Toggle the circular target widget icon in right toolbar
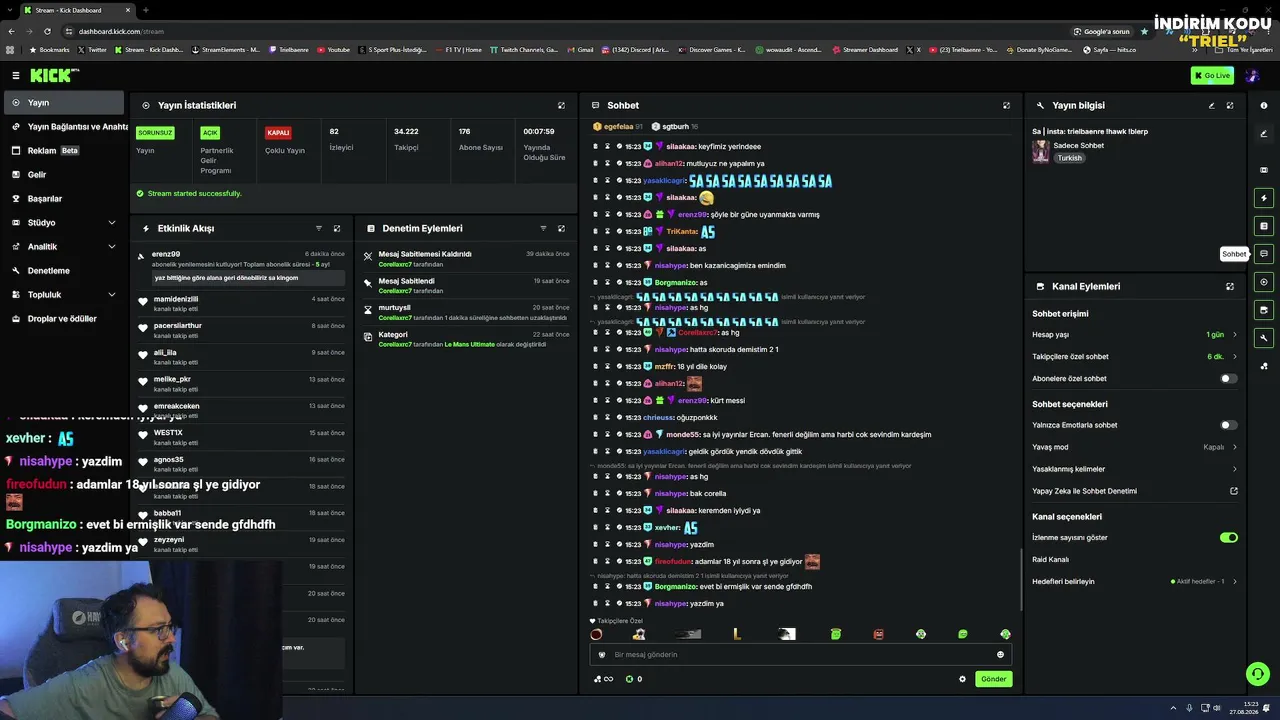Viewport: 1280px width, 720px height. (x=1264, y=282)
